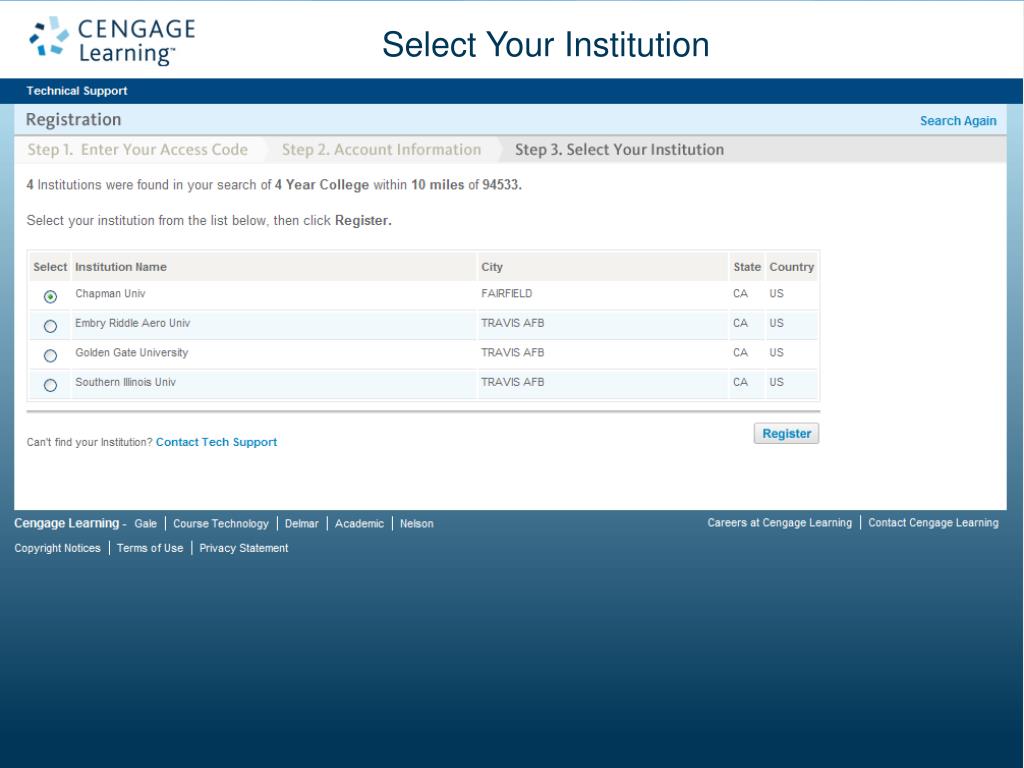Click the US country cell for Southern Illinois Univ

point(776,382)
